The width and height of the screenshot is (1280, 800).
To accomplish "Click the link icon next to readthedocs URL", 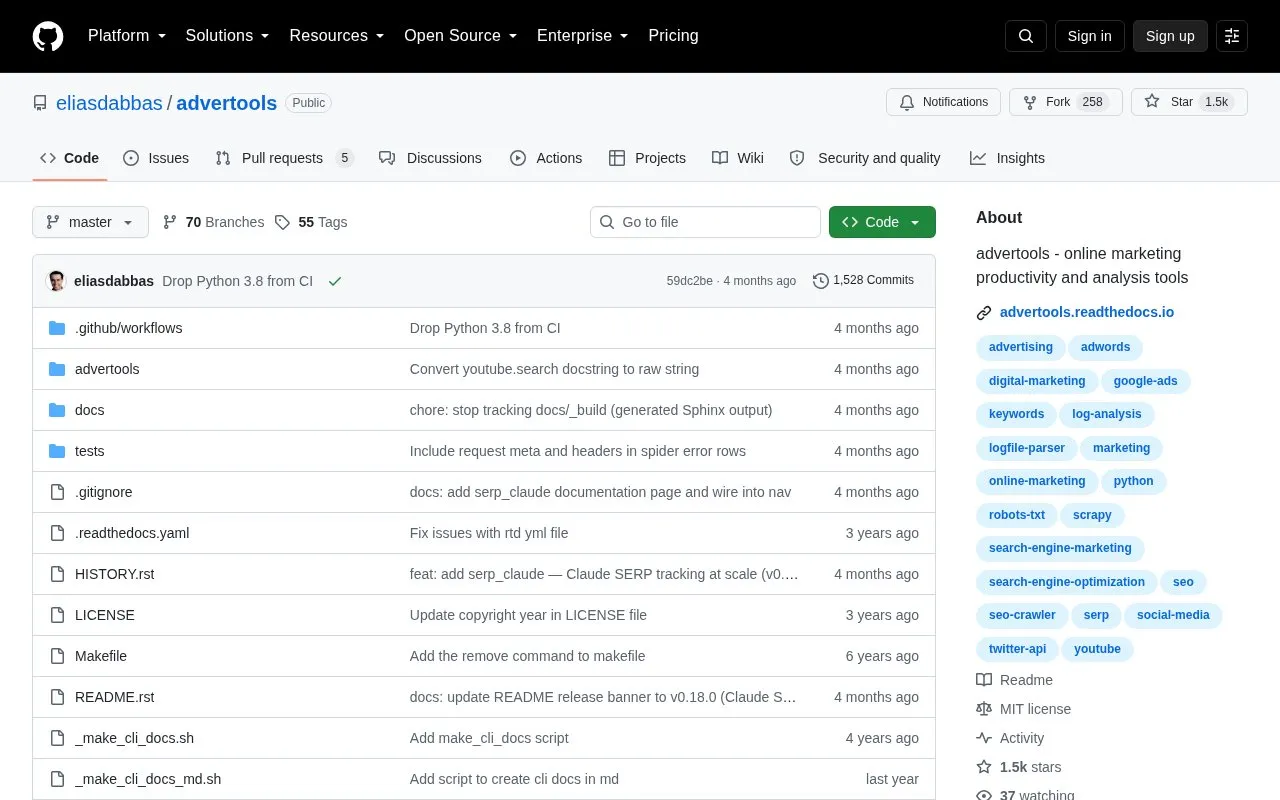I will coord(984,313).
